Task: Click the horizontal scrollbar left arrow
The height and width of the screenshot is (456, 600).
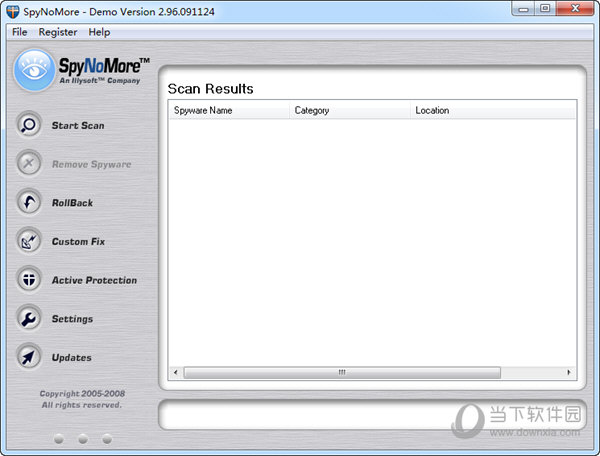Action: 176,372
